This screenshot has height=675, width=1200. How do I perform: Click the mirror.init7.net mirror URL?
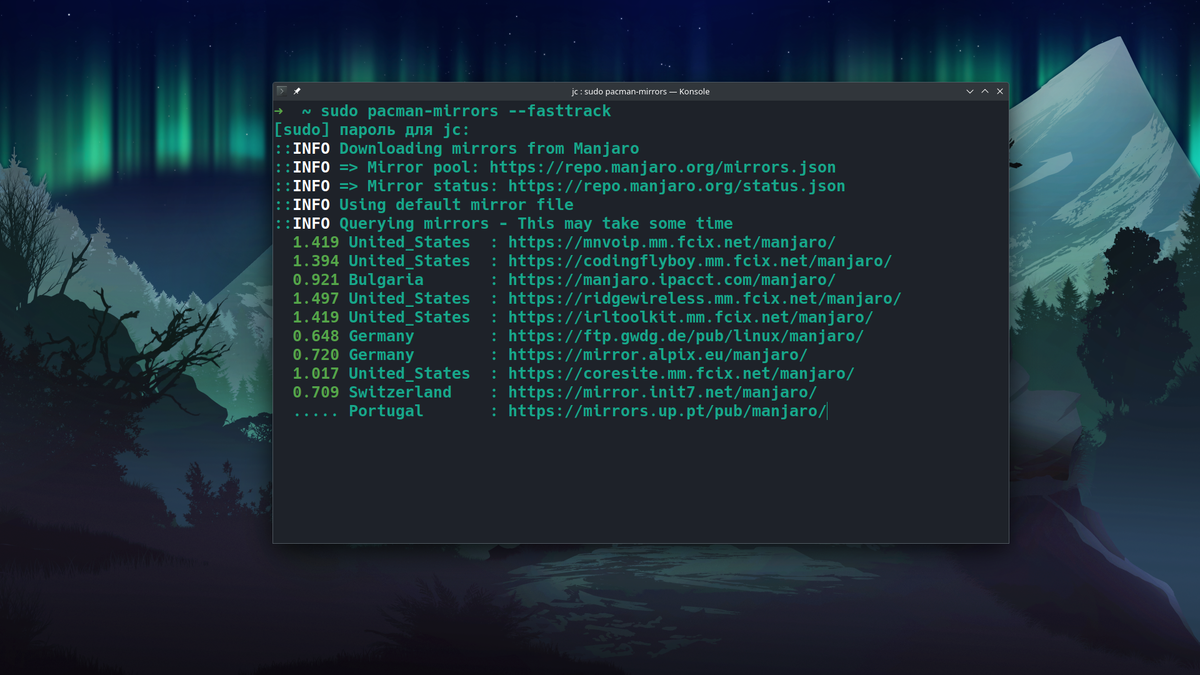point(663,392)
